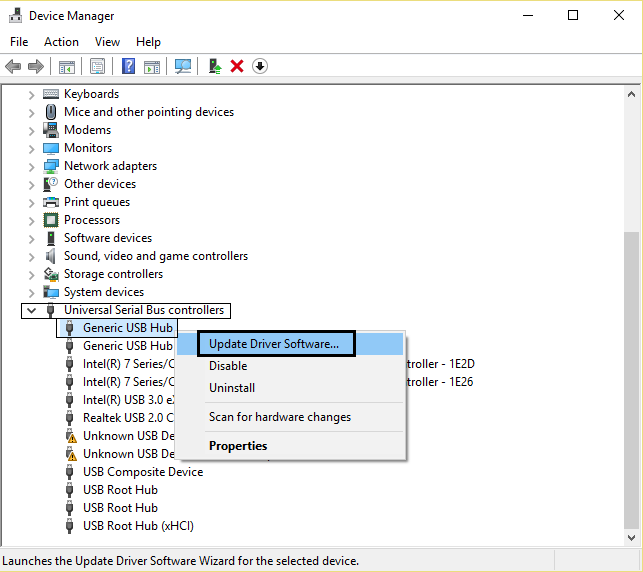Click the Update Driver Software toolbar icon
Screen dimensions: 643x572
(x=214, y=66)
